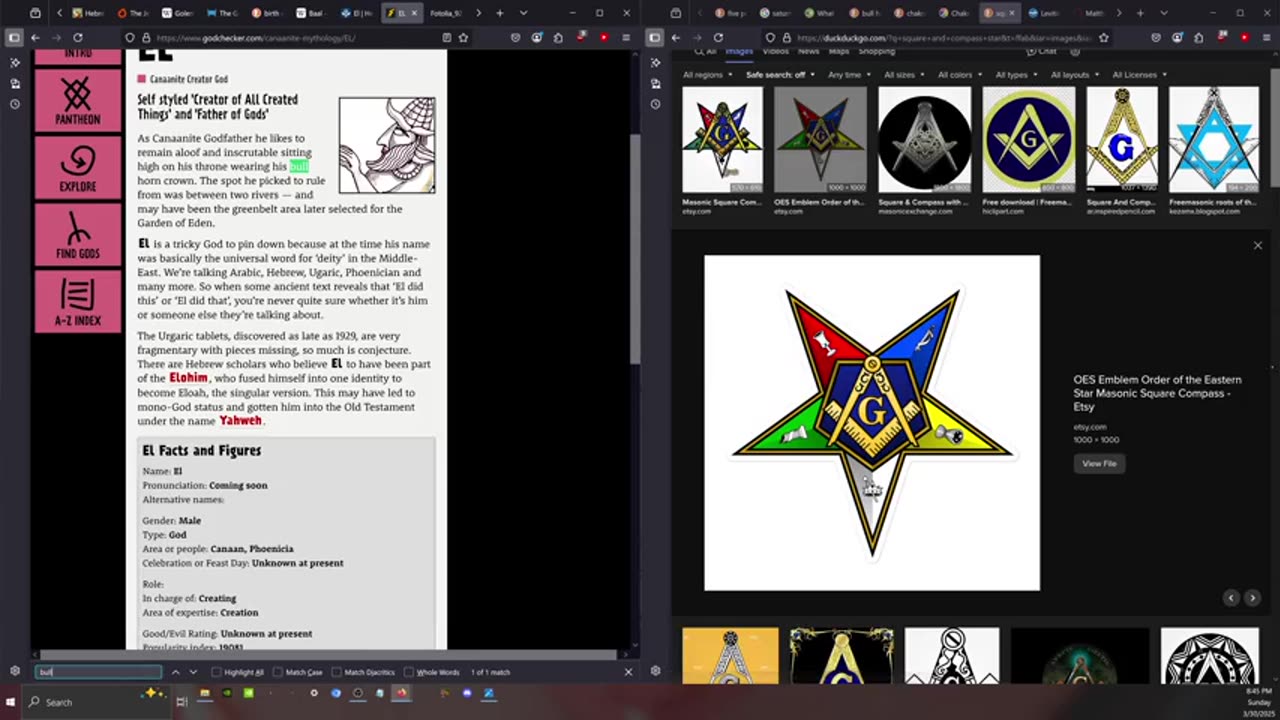This screenshot has width=1280, height=720.
Task: Toggle left browser sidebar panel button
Action: (x=14, y=37)
